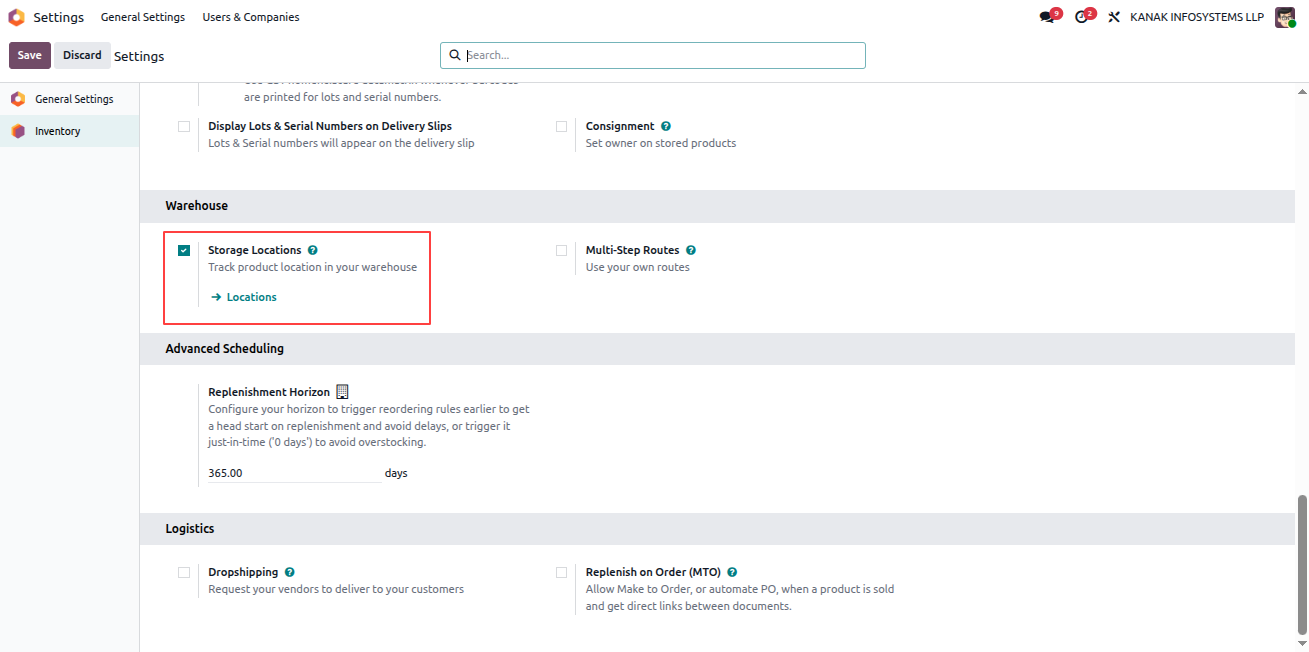Screen dimensions: 1309x652
Task: Click the Replenishment Horizon company icon
Action: pos(342,392)
